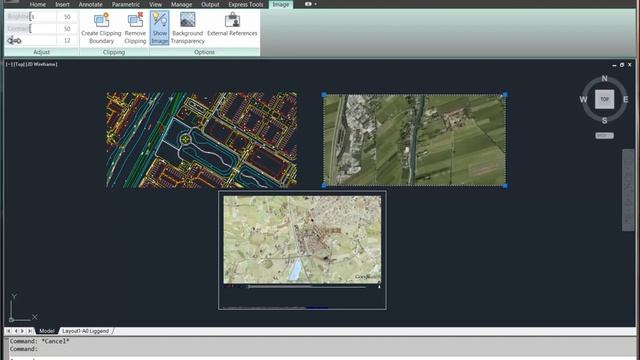Go to the first layout tab arrow

pyautogui.click(x=9, y=331)
